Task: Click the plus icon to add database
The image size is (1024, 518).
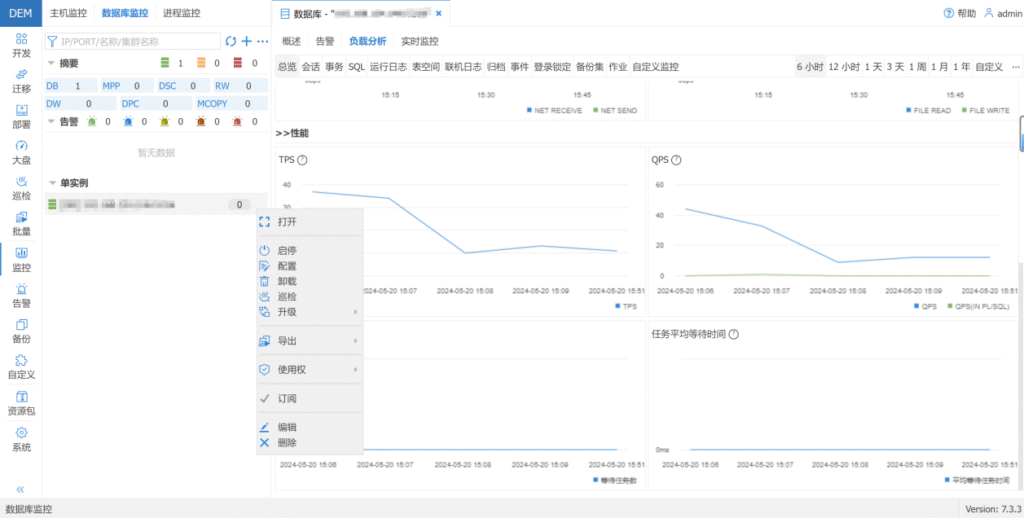Action: click(x=247, y=41)
